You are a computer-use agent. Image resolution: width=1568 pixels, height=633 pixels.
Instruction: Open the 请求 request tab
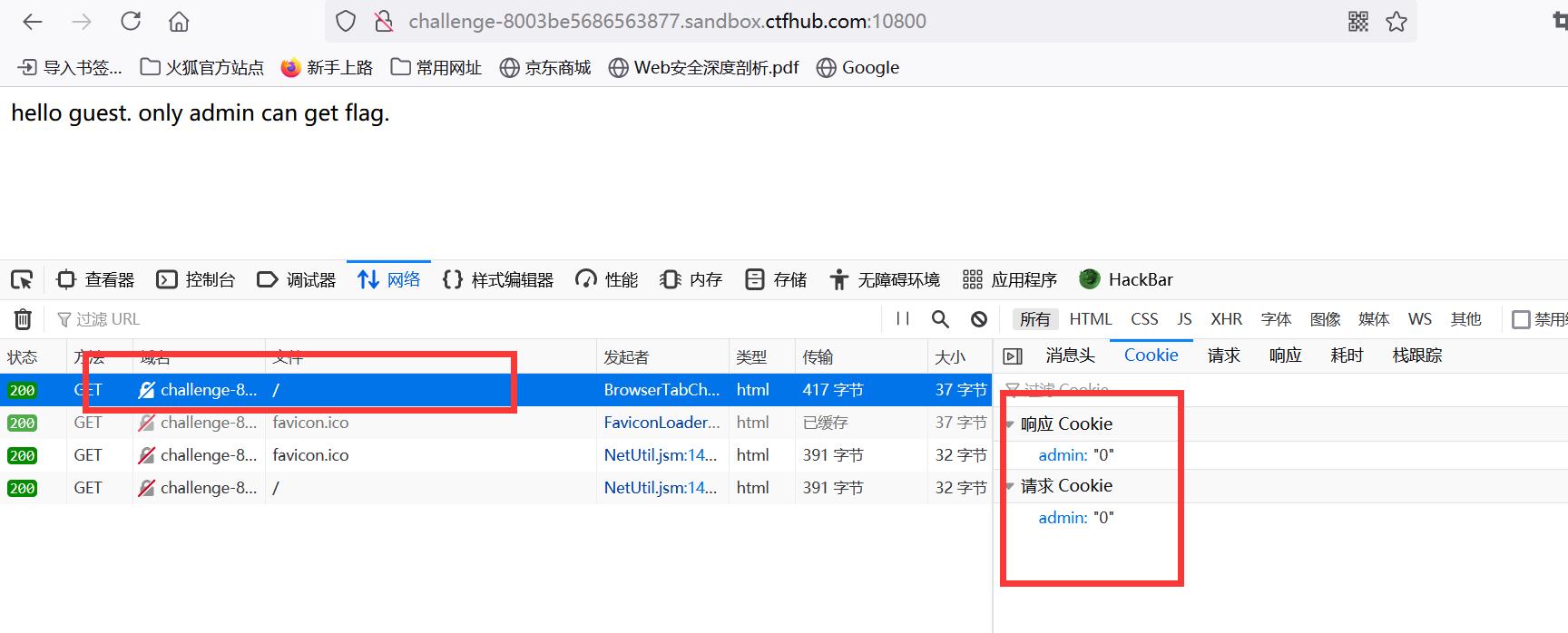click(x=1223, y=355)
